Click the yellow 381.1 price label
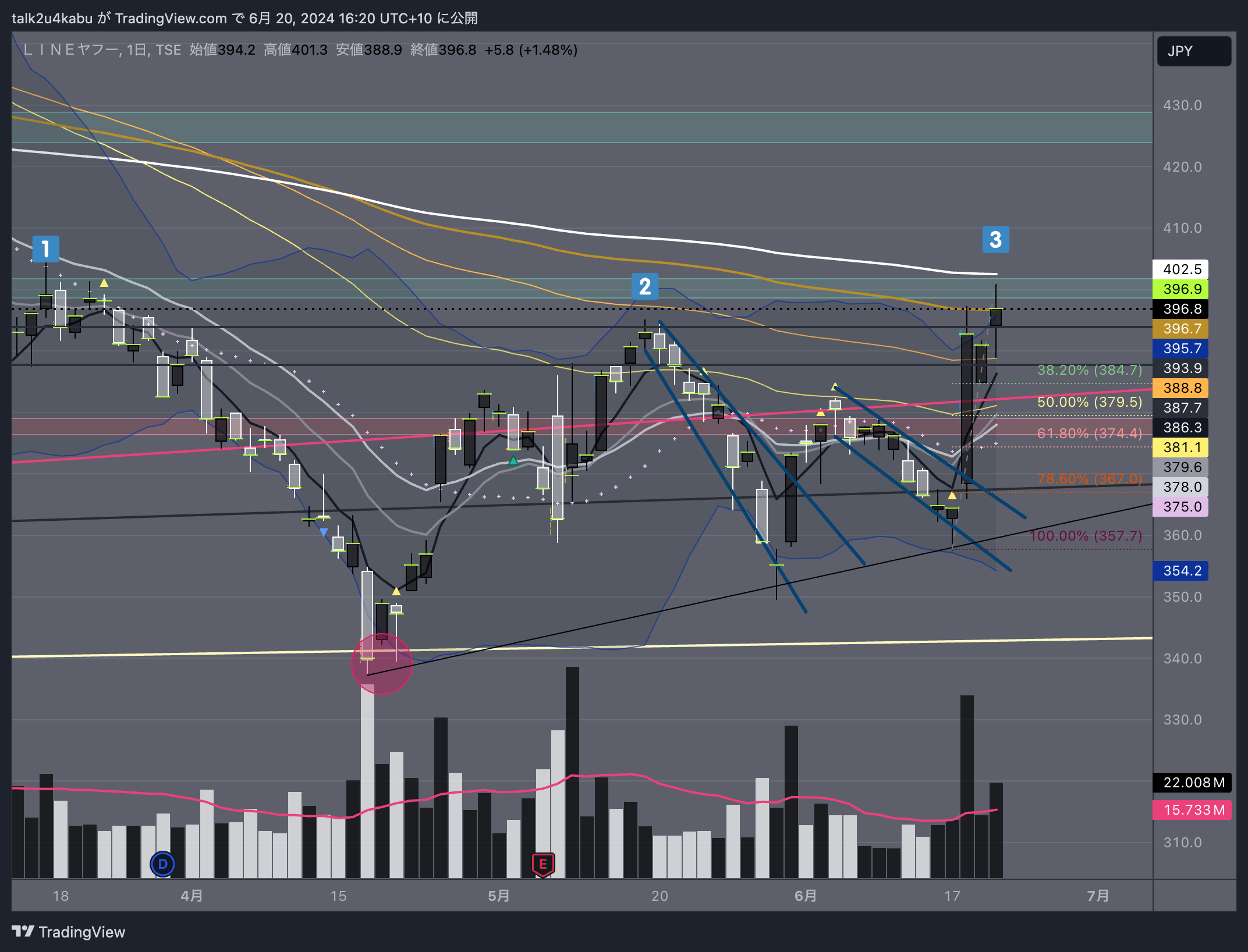 [x=1180, y=447]
